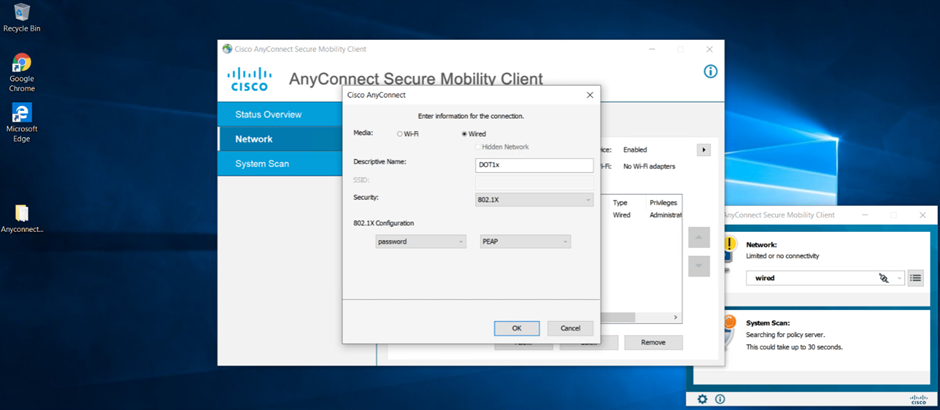Image resolution: width=940 pixels, height=410 pixels.
Task: Select the Wi-Fi media radio button
Action: point(400,134)
